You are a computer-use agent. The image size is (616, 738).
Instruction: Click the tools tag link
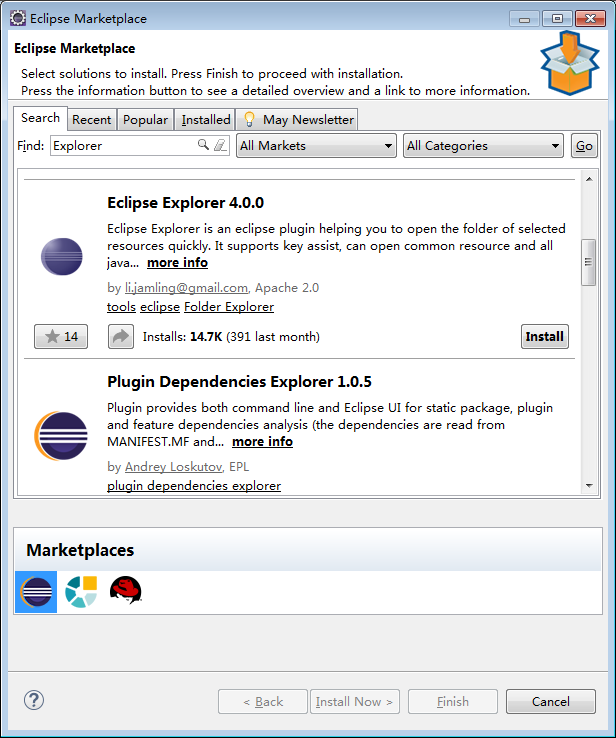pos(121,307)
